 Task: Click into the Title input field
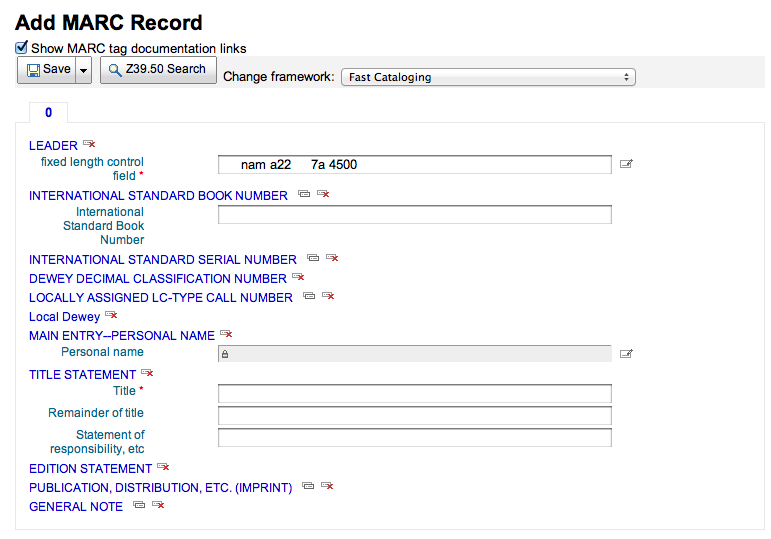(x=414, y=394)
